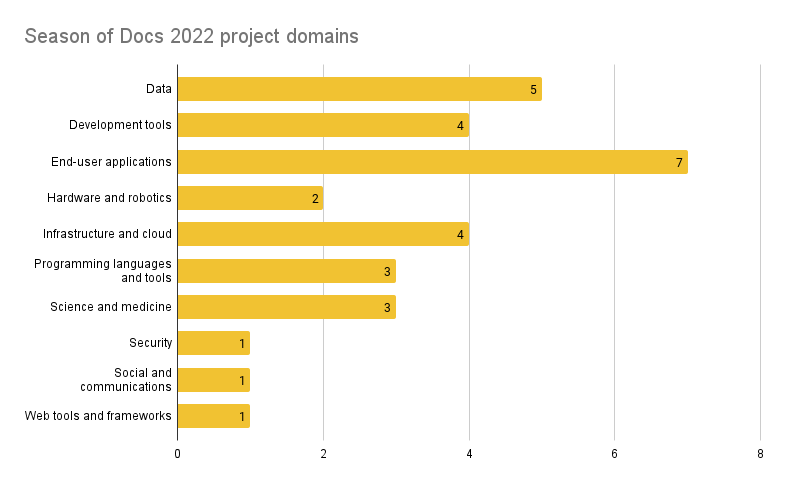Click the 8 tick on the horizontal axis
785x485 pixels.
(x=760, y=453)
